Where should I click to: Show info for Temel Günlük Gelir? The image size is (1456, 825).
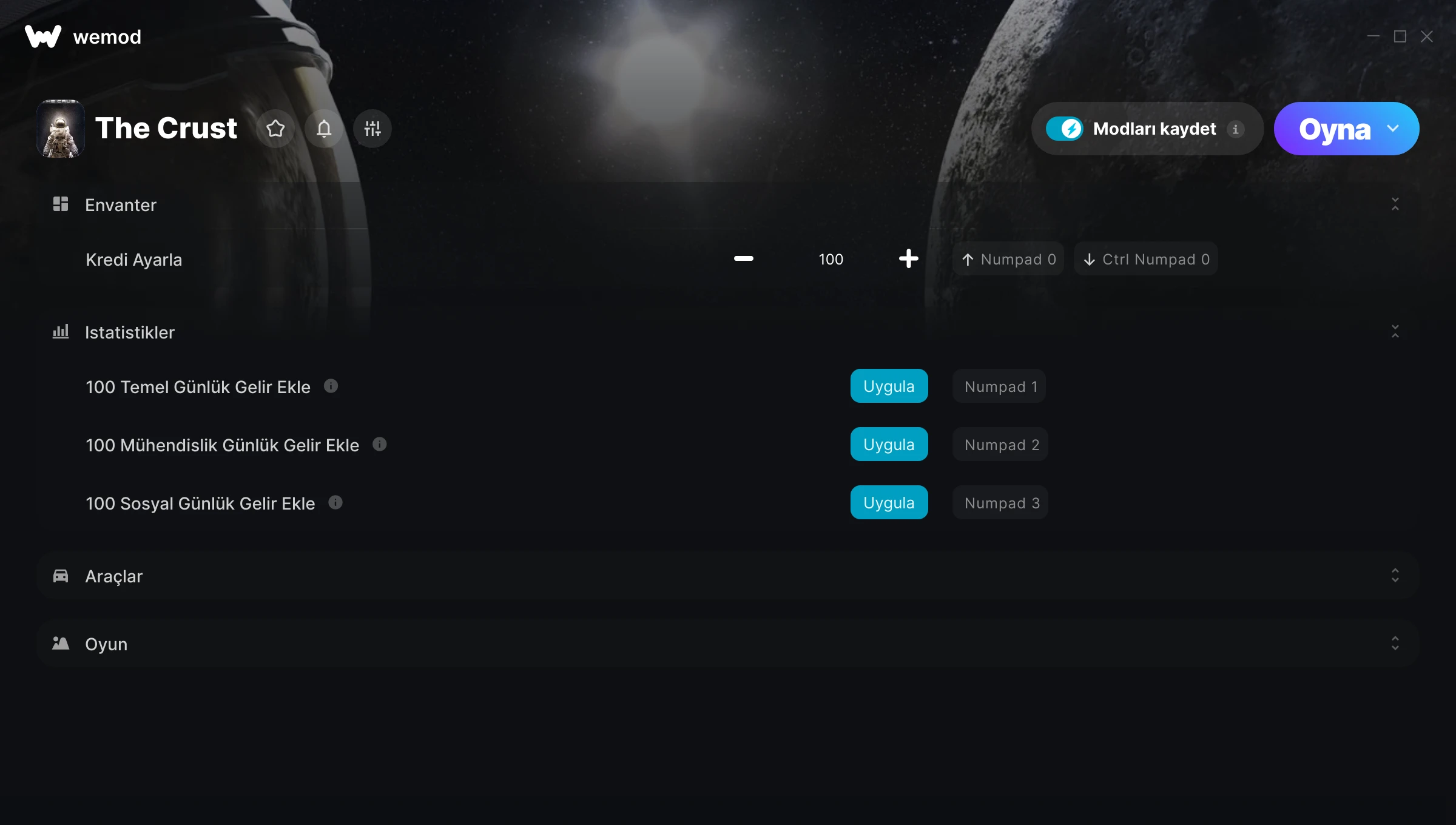(331, 386)
